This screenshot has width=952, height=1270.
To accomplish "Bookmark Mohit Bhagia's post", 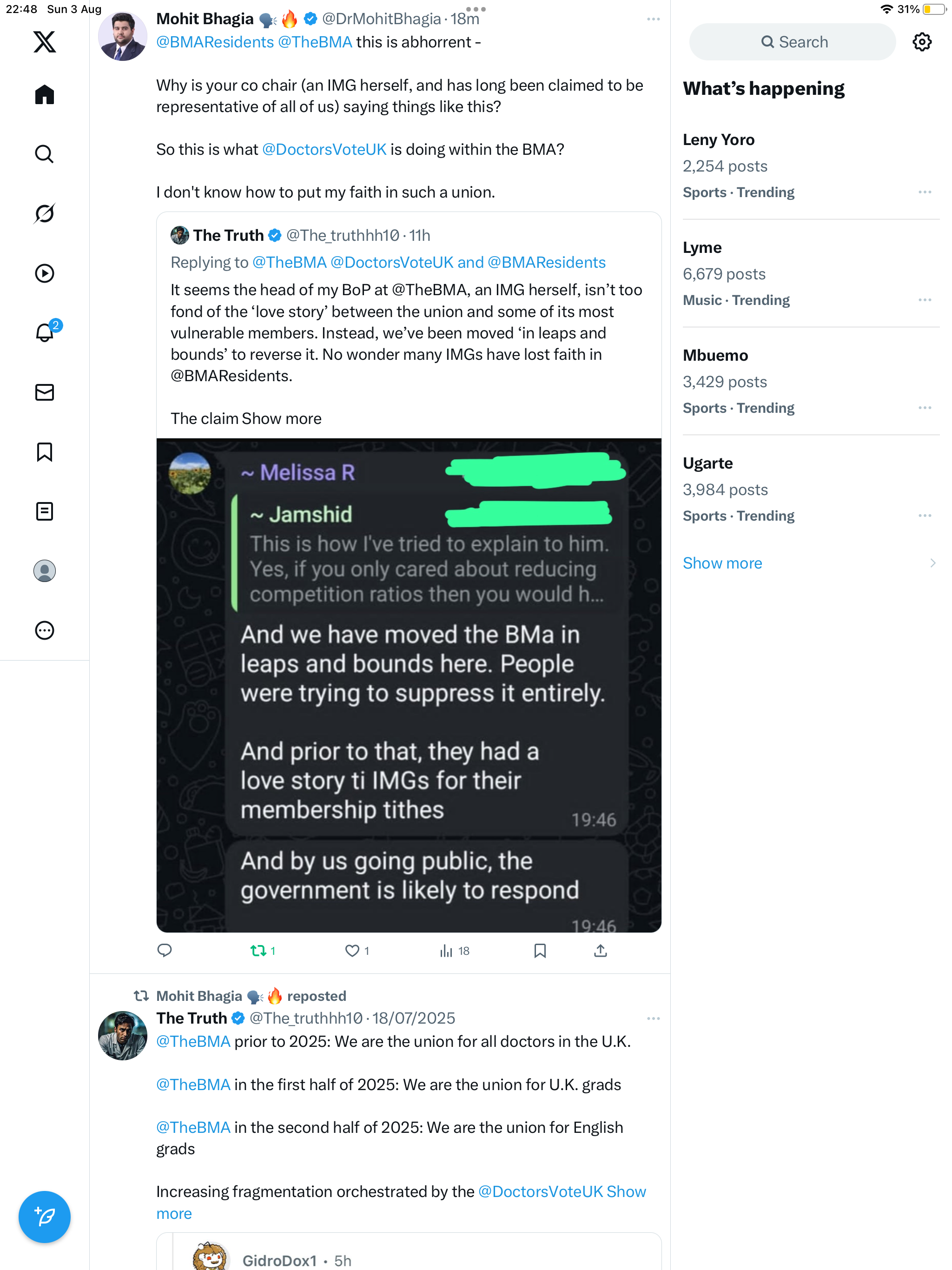I will click(540, 951).
